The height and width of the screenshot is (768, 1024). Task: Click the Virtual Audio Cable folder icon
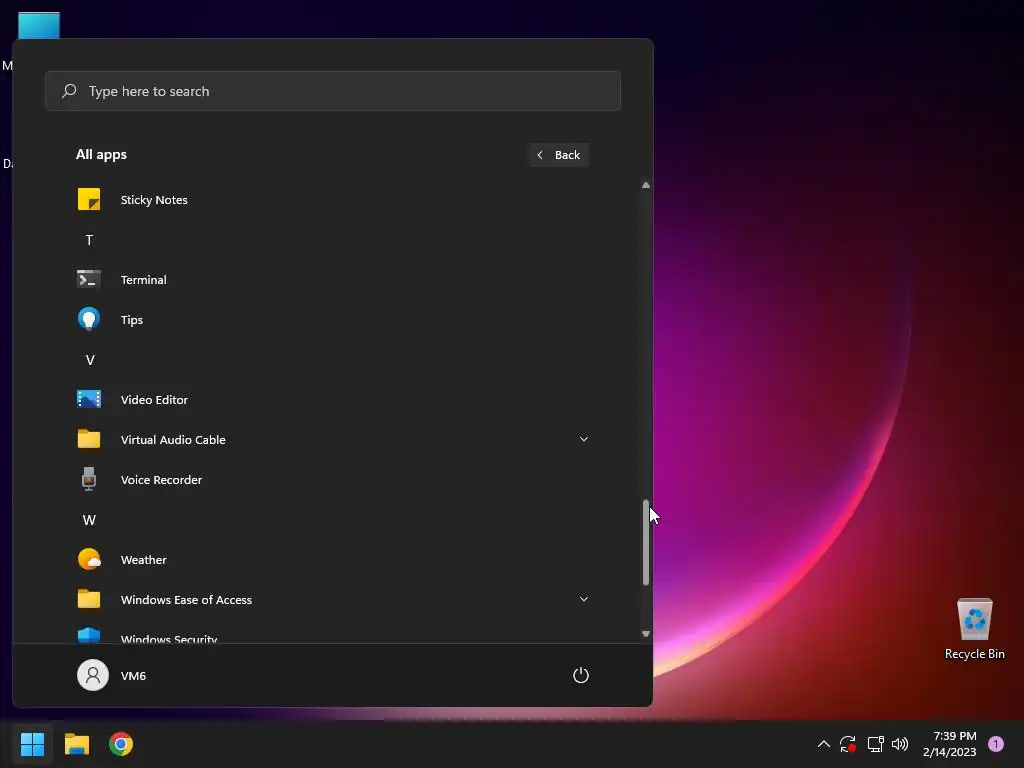click(89, 439)
